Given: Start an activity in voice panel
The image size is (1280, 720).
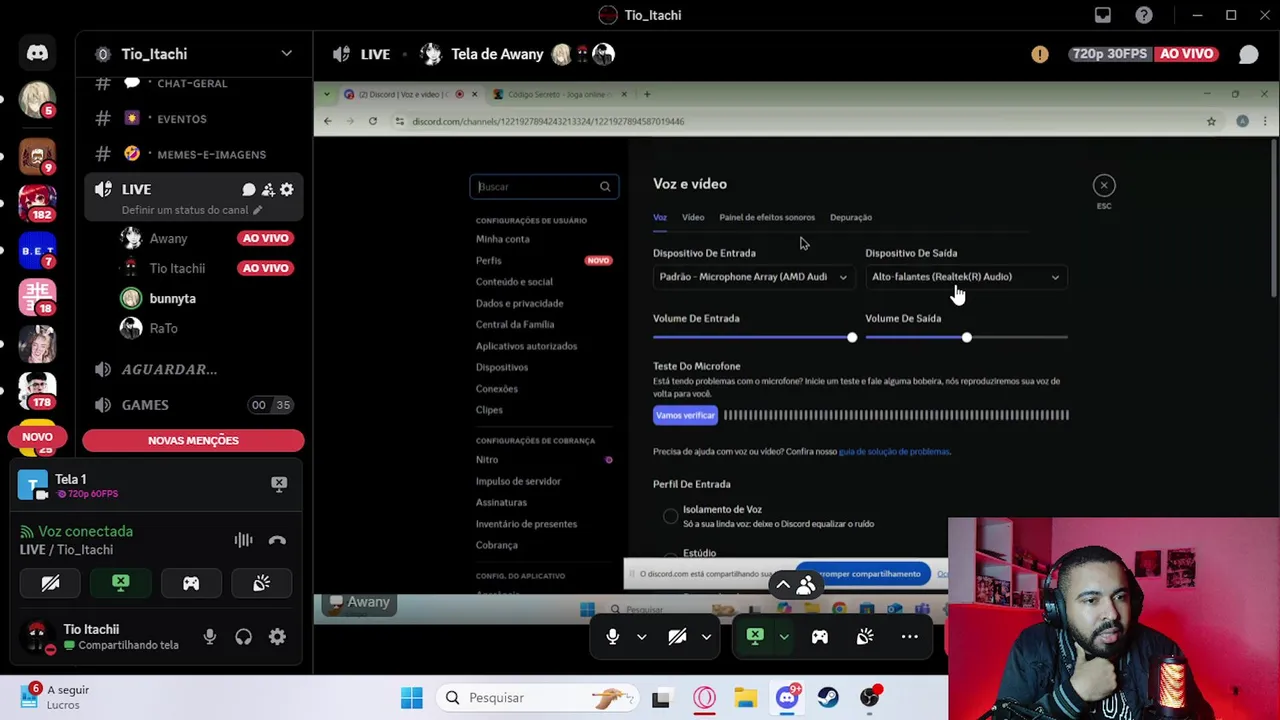Looking at the screenshot, I should click(x=191, y=583).
